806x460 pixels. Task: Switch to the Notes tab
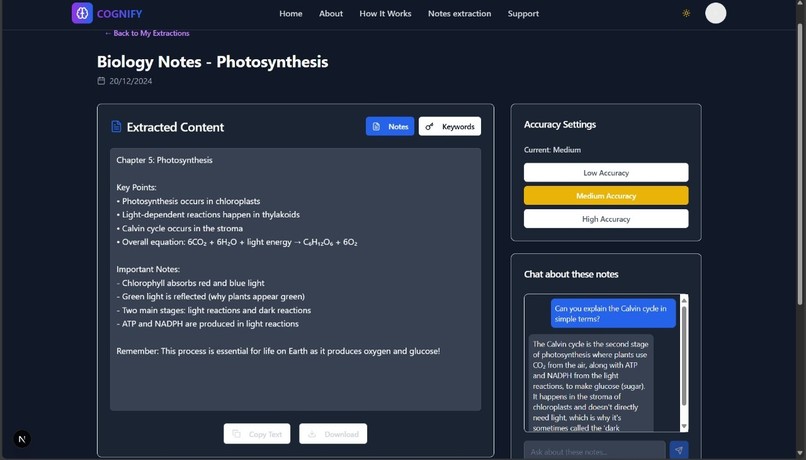click(x=390, y=126)
